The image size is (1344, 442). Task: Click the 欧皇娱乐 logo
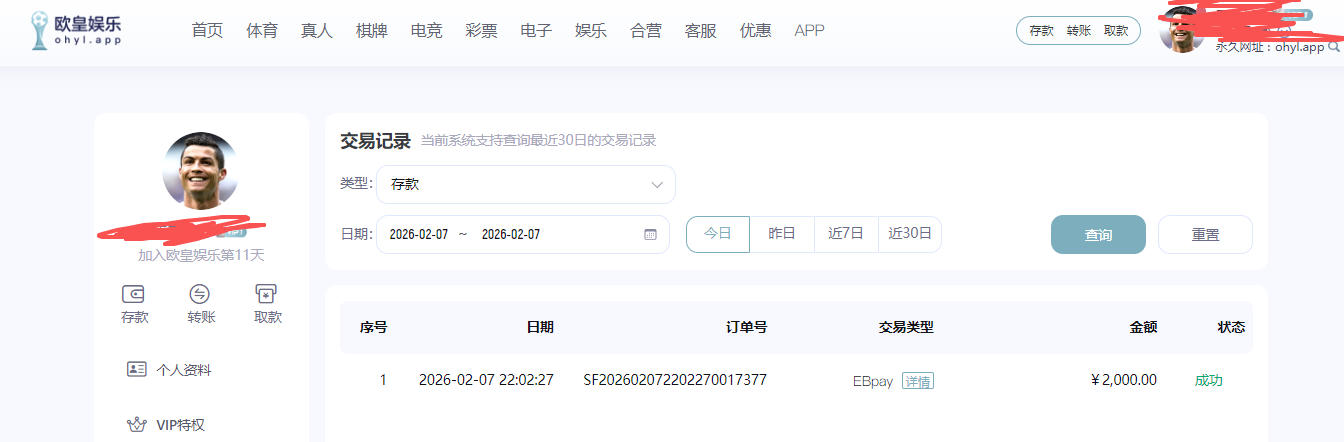point(77,31)
